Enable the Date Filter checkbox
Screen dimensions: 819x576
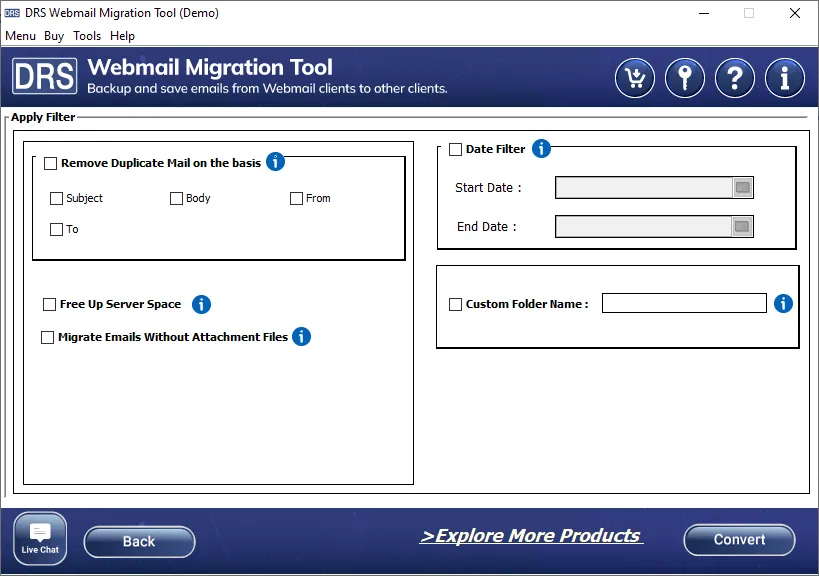pos(455,149)
